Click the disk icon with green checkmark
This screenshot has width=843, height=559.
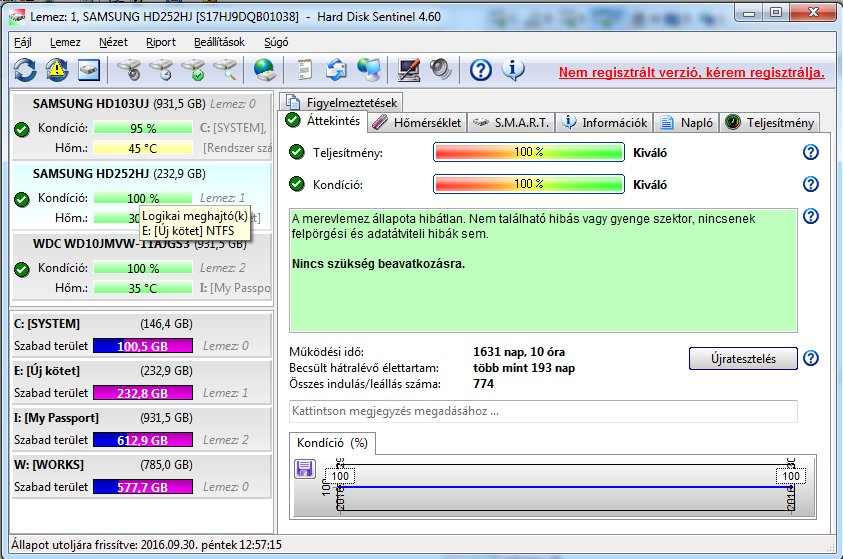click(x=194, y=70)
